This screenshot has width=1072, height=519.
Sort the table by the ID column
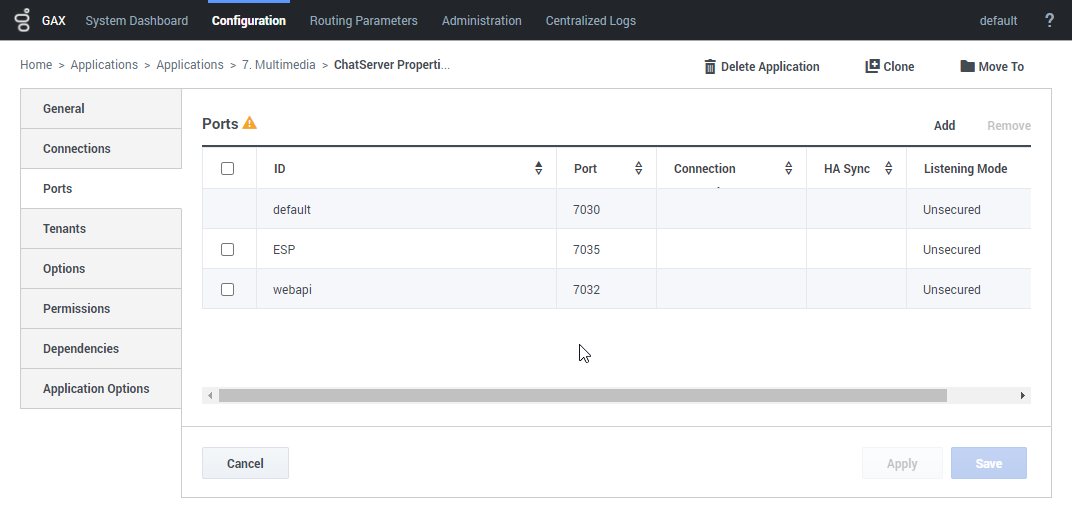coord(539,168)
